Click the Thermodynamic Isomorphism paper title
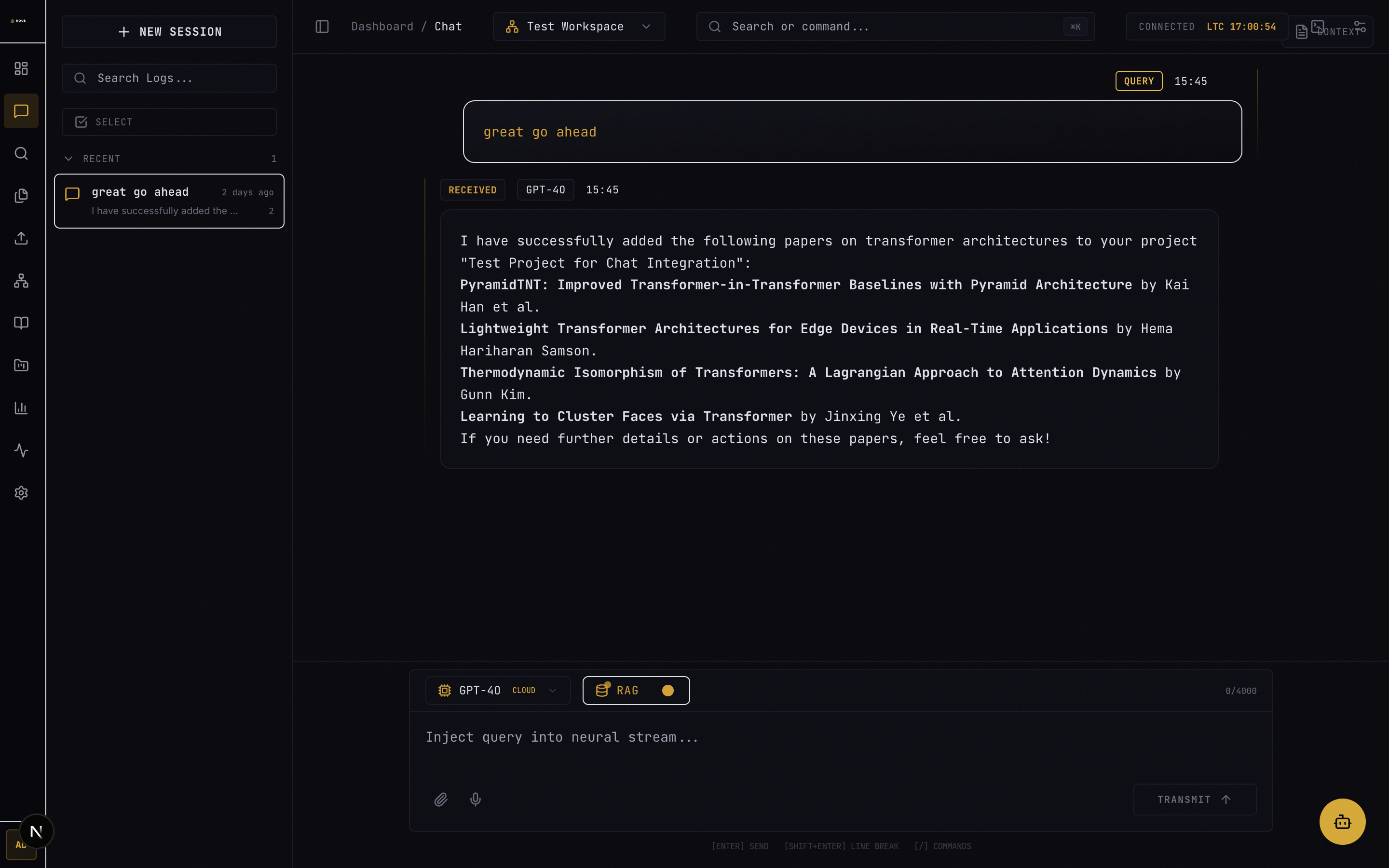Viewport: 1389px width, 868px height. (x=808, y=373)
